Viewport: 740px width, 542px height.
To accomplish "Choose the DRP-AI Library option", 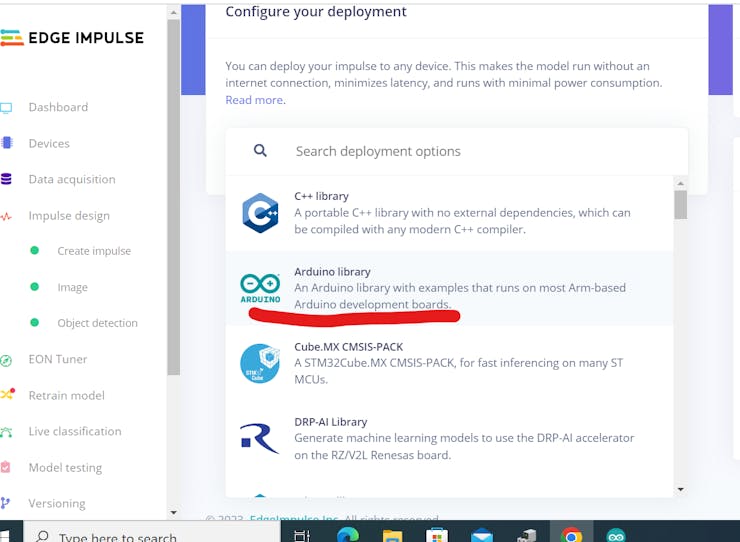I will [x=449, y=439].
